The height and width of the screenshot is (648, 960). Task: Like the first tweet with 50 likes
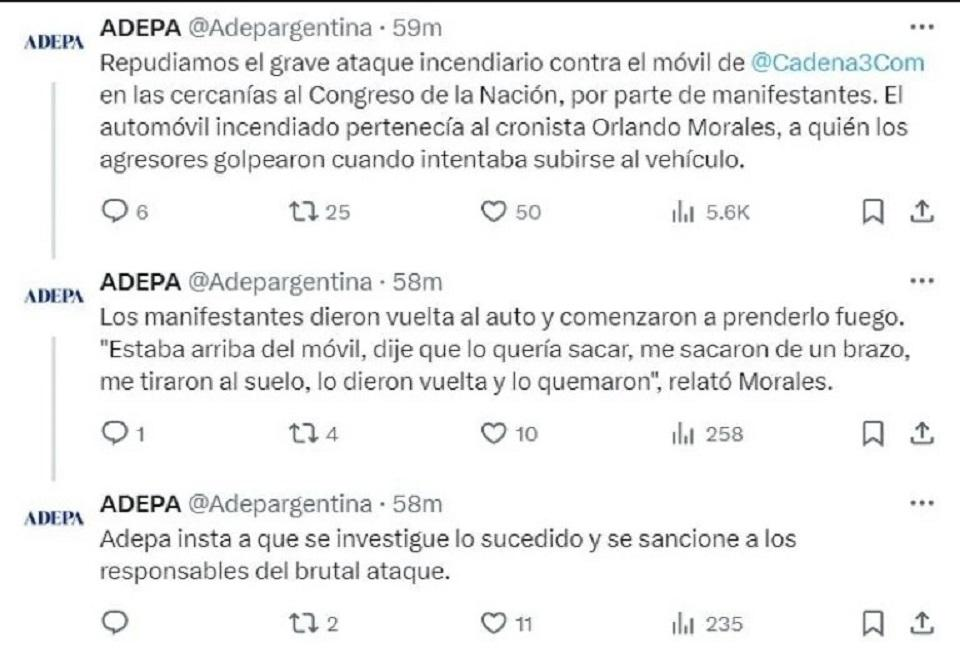[492, 211]
